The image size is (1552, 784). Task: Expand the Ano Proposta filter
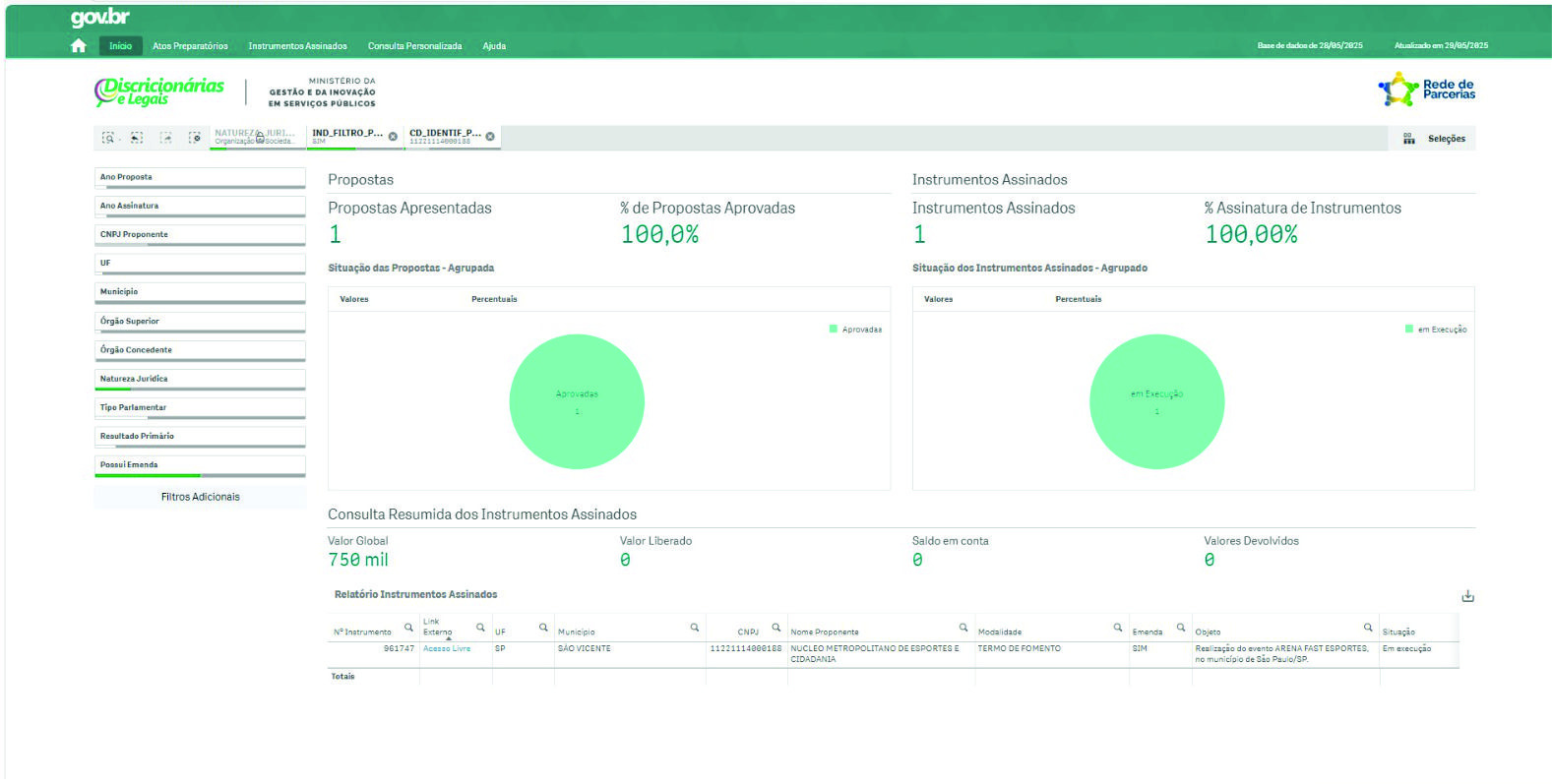pyautogui.click(x=200, y=178)
